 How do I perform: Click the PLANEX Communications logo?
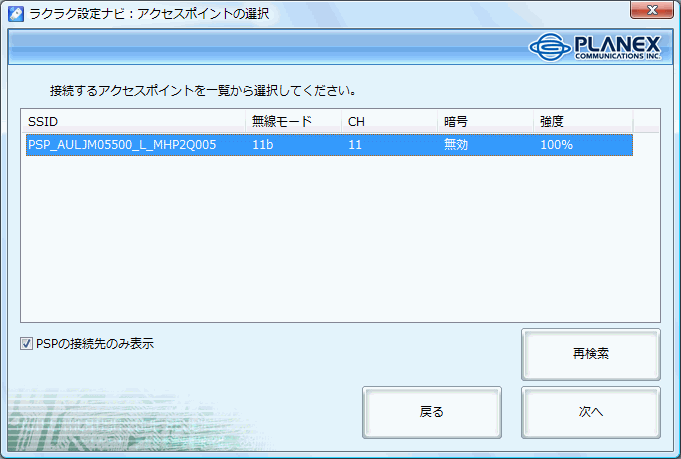[x=595, y=47]
